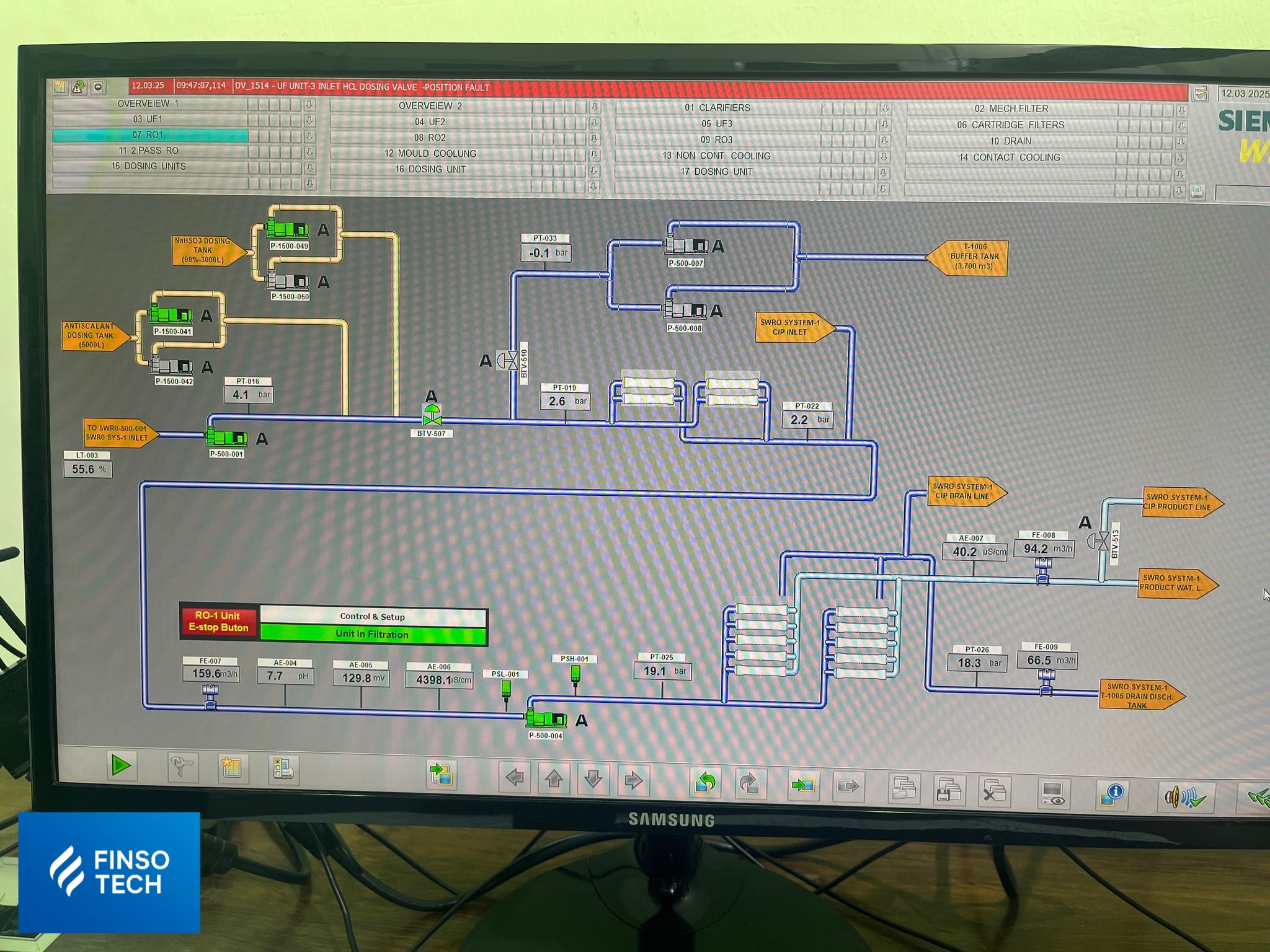
Task: Click the password keys icon
Action: (183, 767)
